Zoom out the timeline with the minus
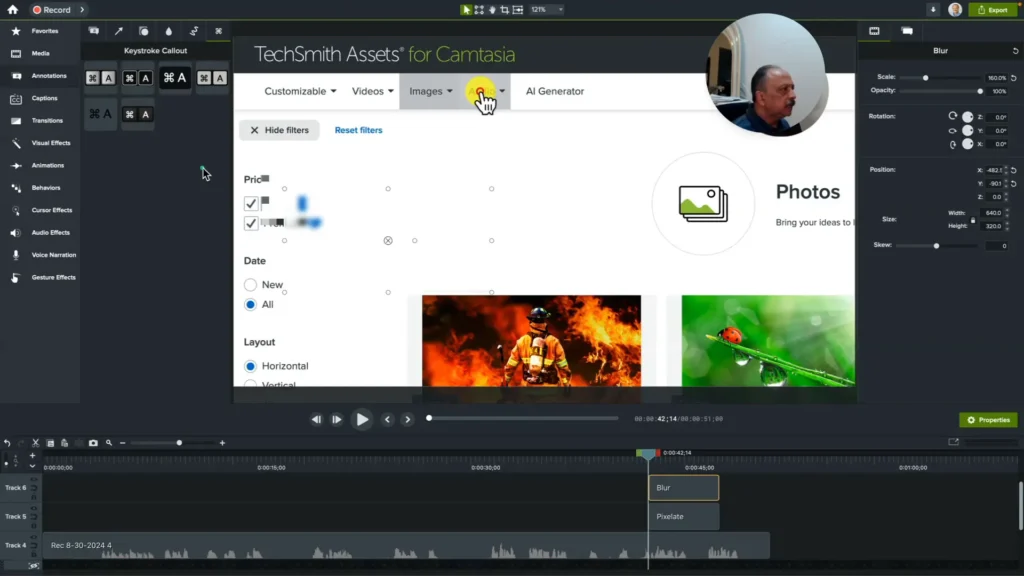Image resolution: width=1024 pixels, height=576 pixels. point(122,443)
